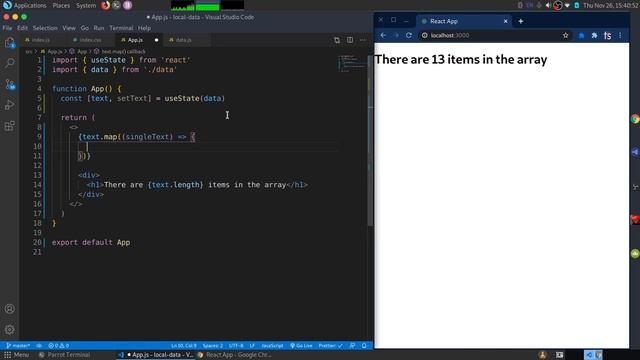640x360 pixels.
Task: Click the errors and warnings count
Action: coord(59,346)
